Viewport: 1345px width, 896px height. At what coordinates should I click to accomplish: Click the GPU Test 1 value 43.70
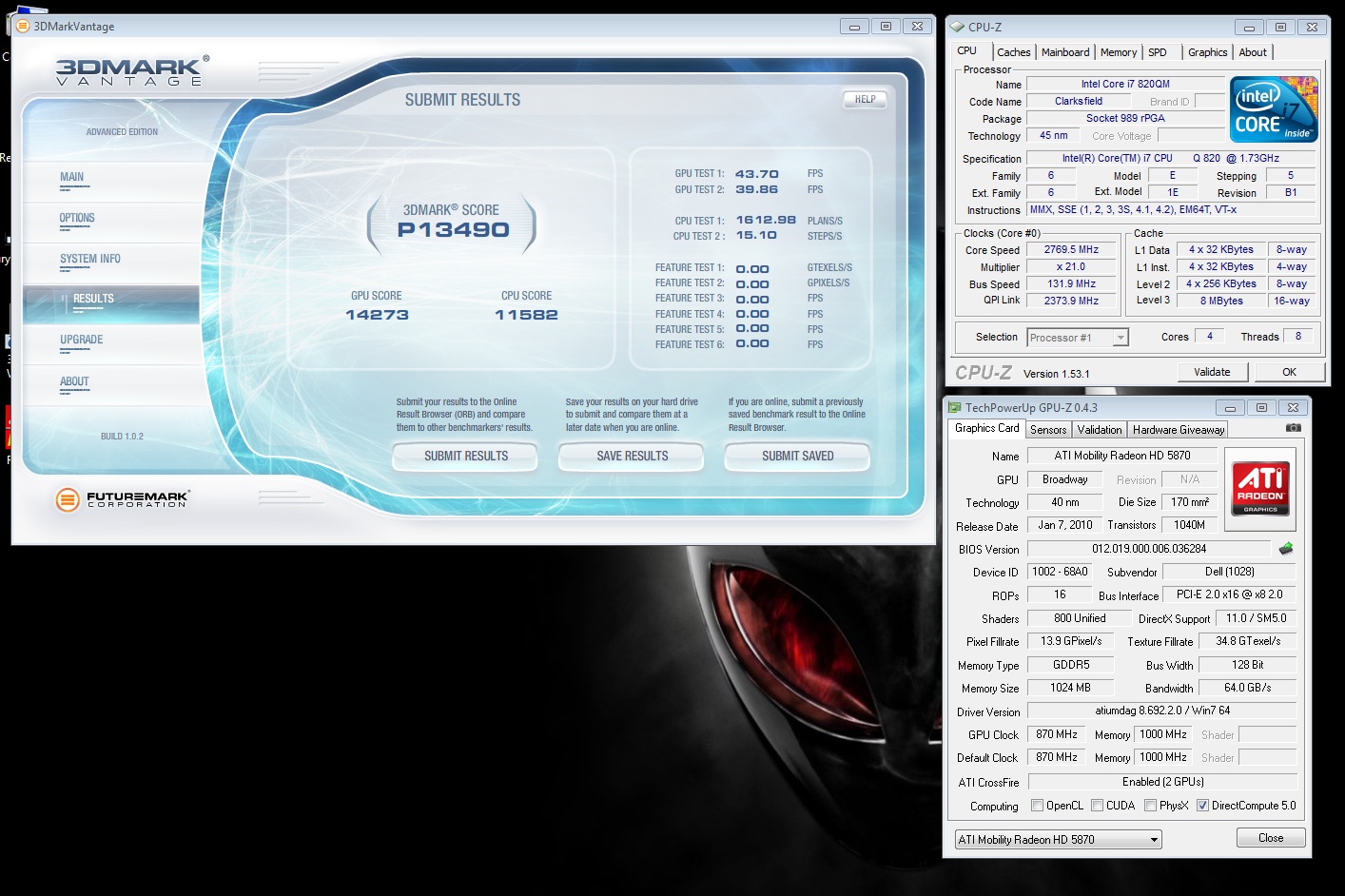coord(757,174)
